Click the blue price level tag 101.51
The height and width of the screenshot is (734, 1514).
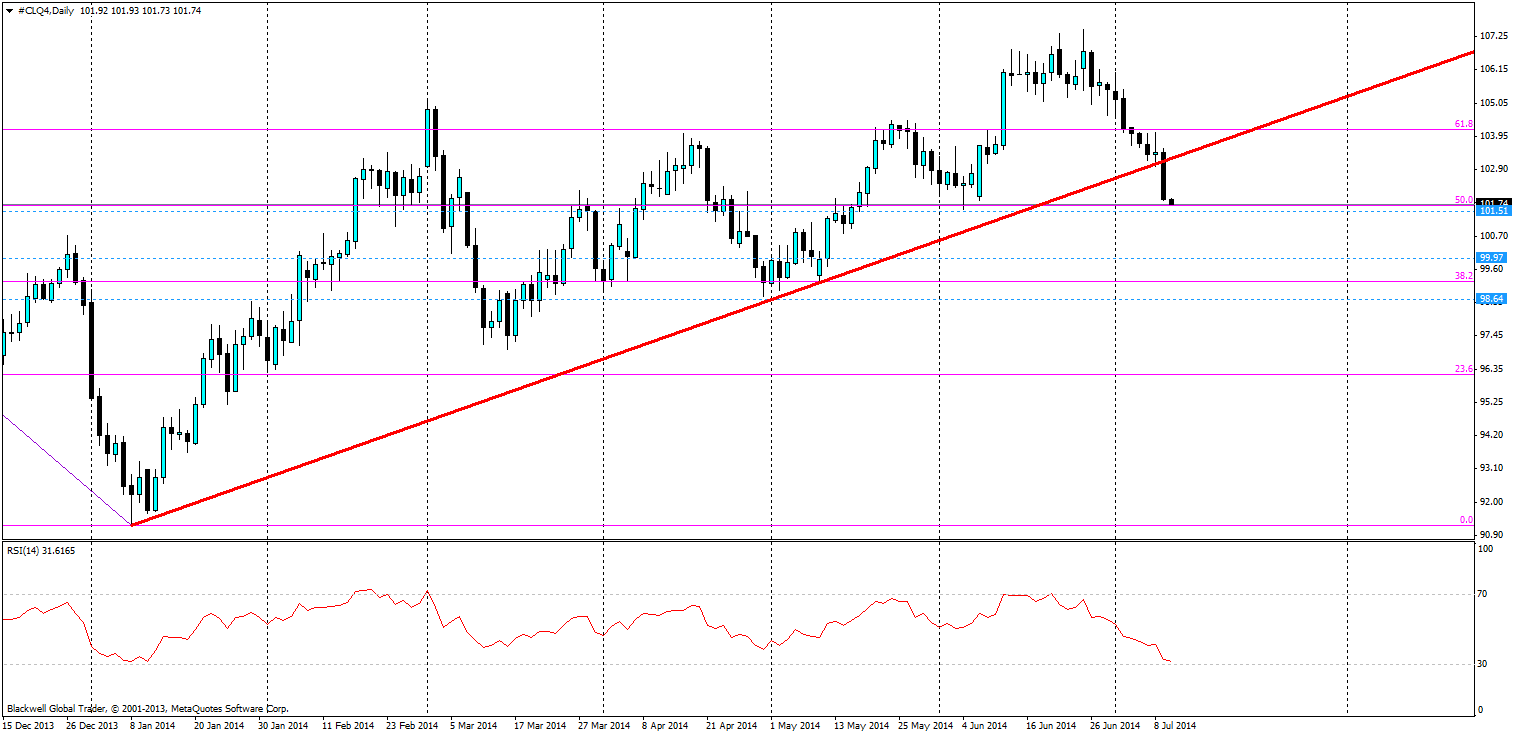[x=1493, y=211]
